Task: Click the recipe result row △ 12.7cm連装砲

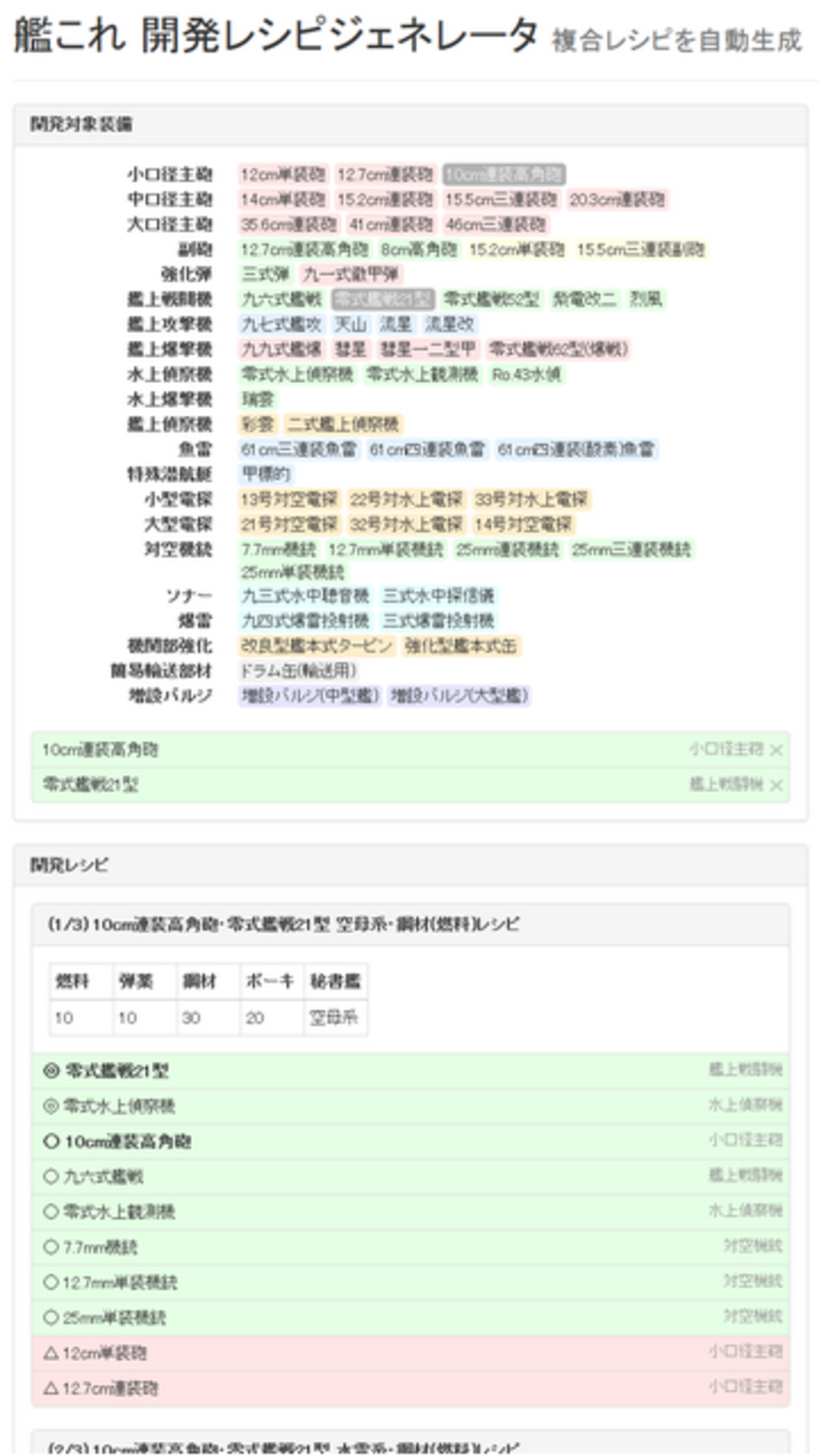Action: click(411, 1388)
